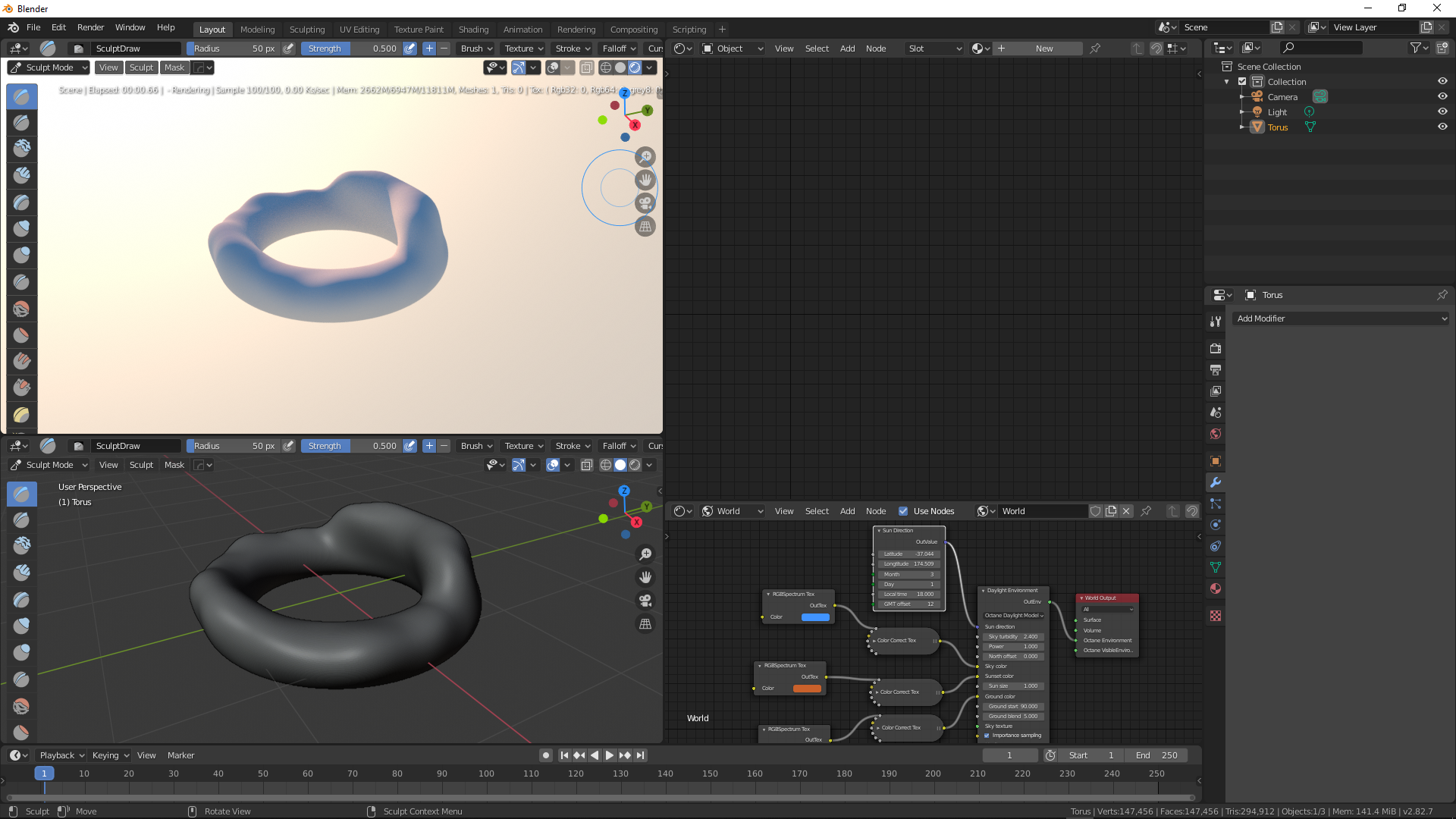
Task: Hide the Torus object in the outliner
Action: tap(1442, 127)
